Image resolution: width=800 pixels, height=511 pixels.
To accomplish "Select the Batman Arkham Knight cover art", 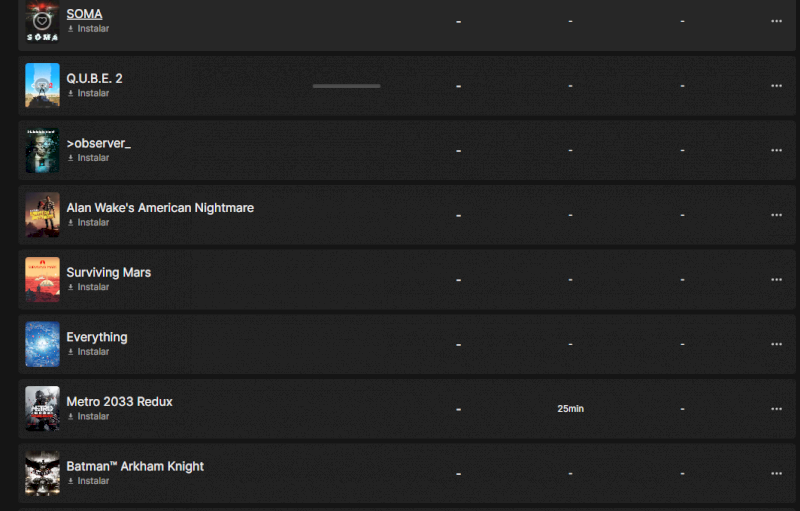I will pos(42,473).
